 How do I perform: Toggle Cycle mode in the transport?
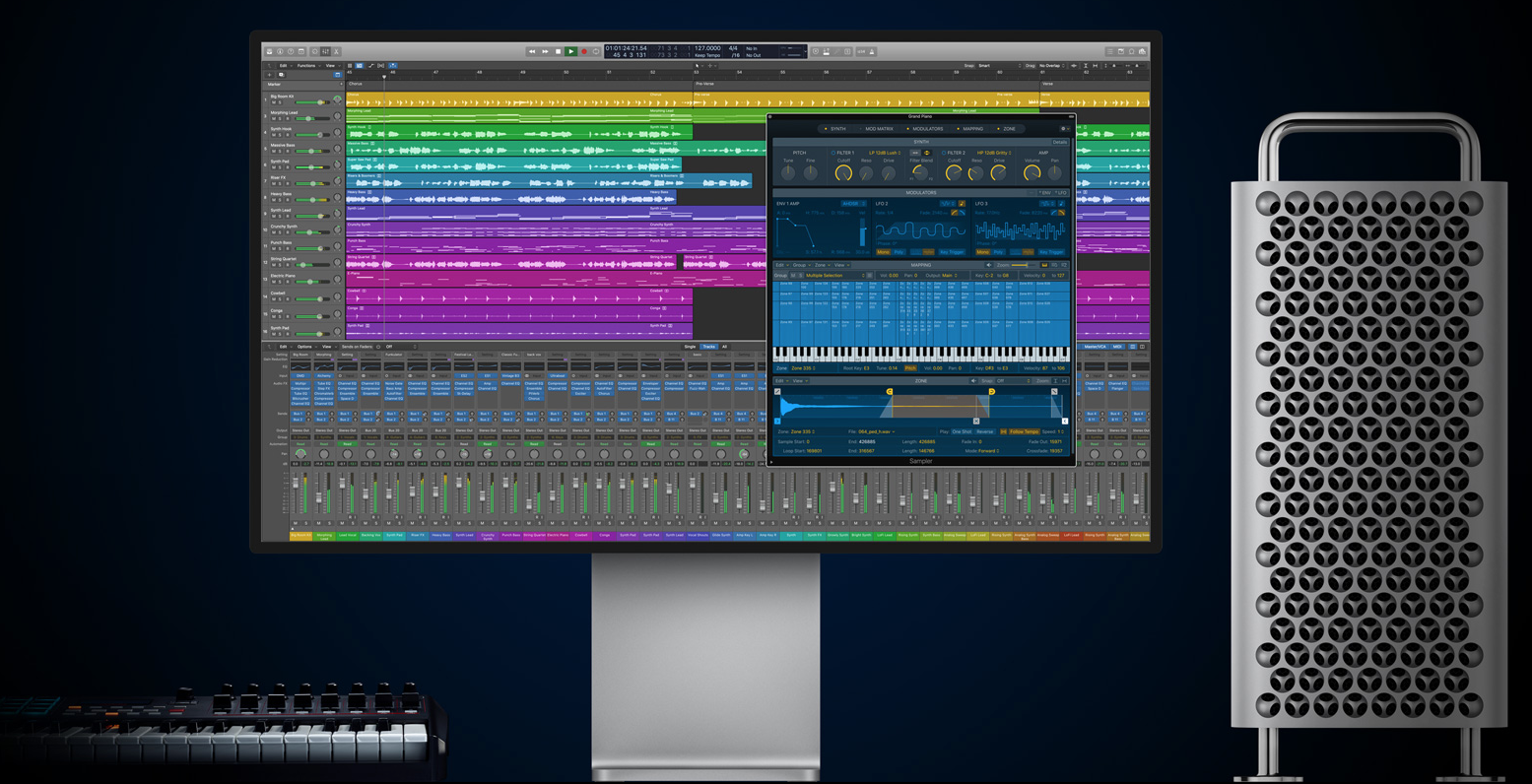pos(596,51)
